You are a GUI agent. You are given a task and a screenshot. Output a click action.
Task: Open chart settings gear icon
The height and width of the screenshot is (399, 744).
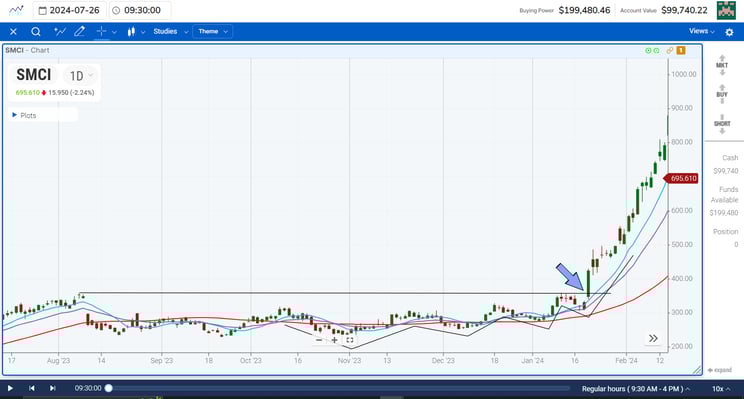[x=729, y=32]
